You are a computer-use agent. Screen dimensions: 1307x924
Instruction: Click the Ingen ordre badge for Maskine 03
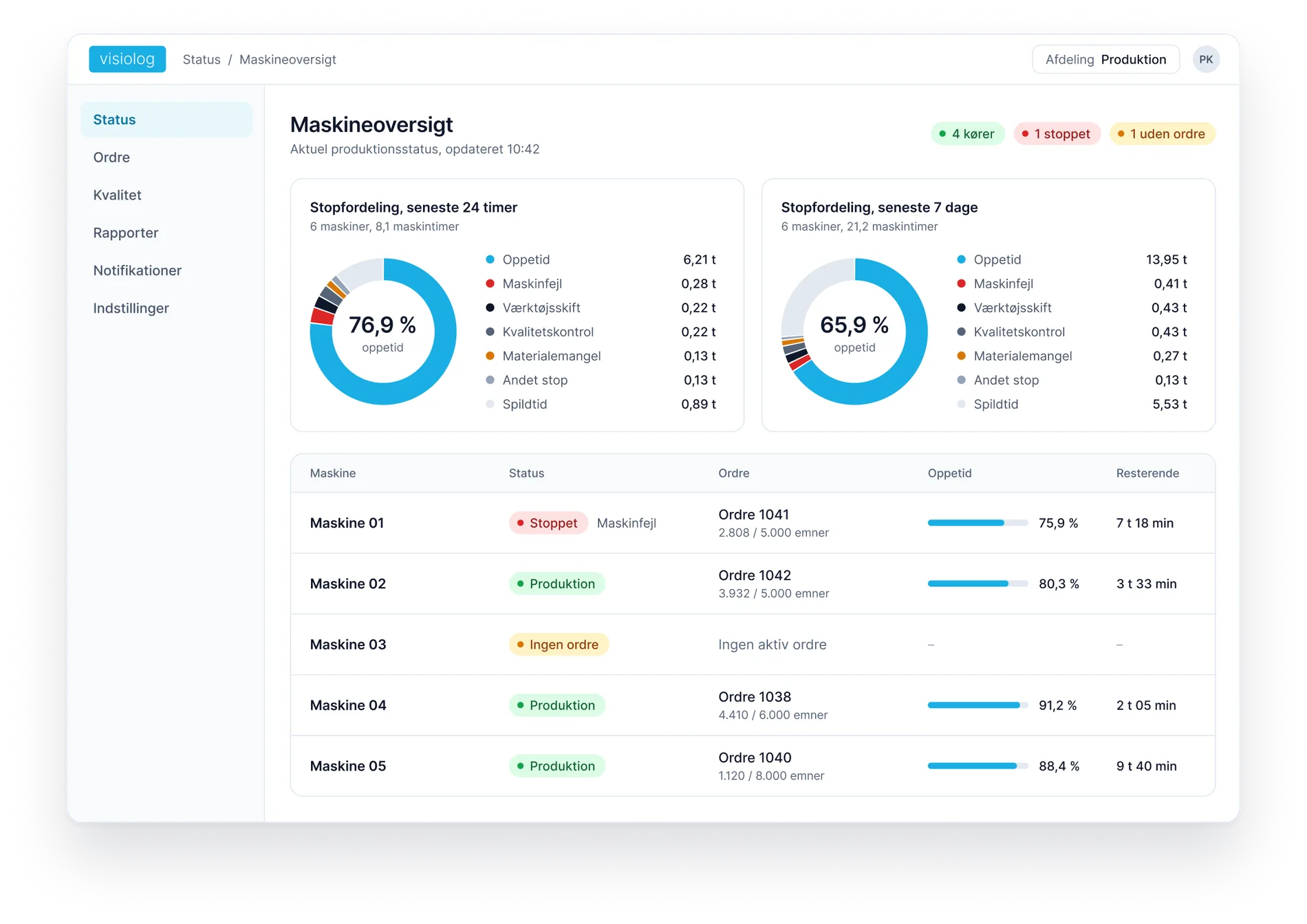click(x=559, y=645)
